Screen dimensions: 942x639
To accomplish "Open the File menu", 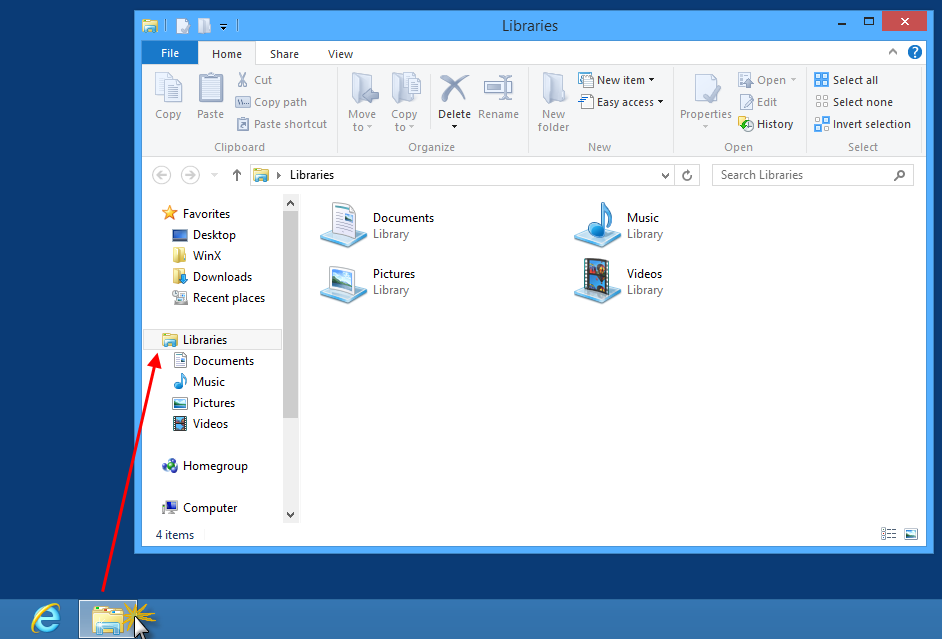I will [x=169, y=52].
